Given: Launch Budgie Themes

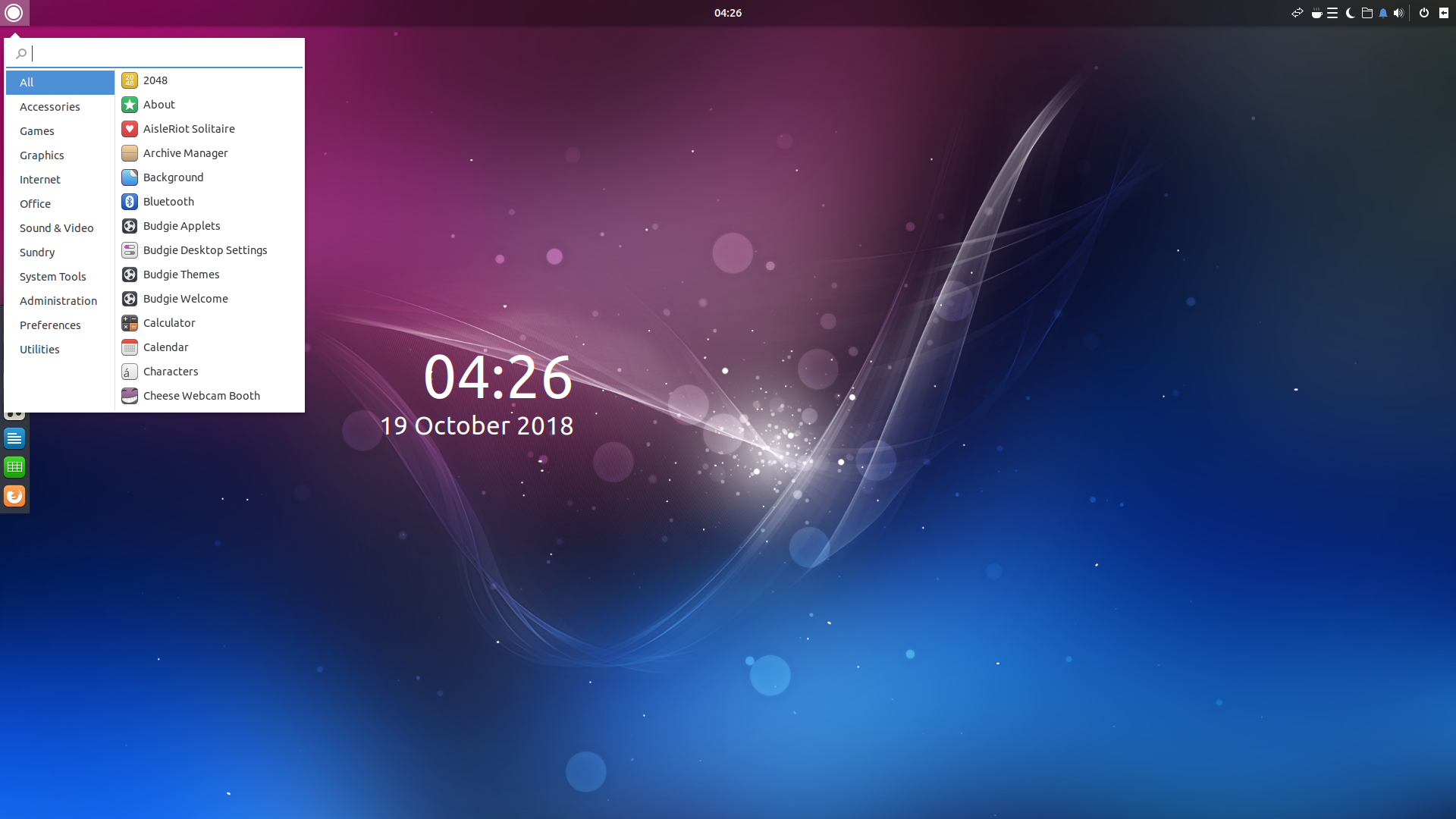Looking at the screenshot, I should 210,275.
